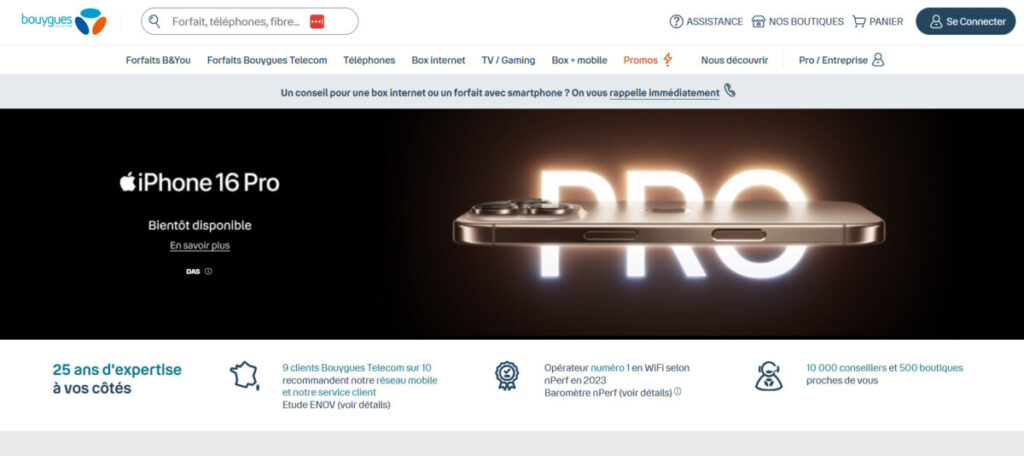Click the 500 boutiques text
1024x456 pixels.
point(931,368)
